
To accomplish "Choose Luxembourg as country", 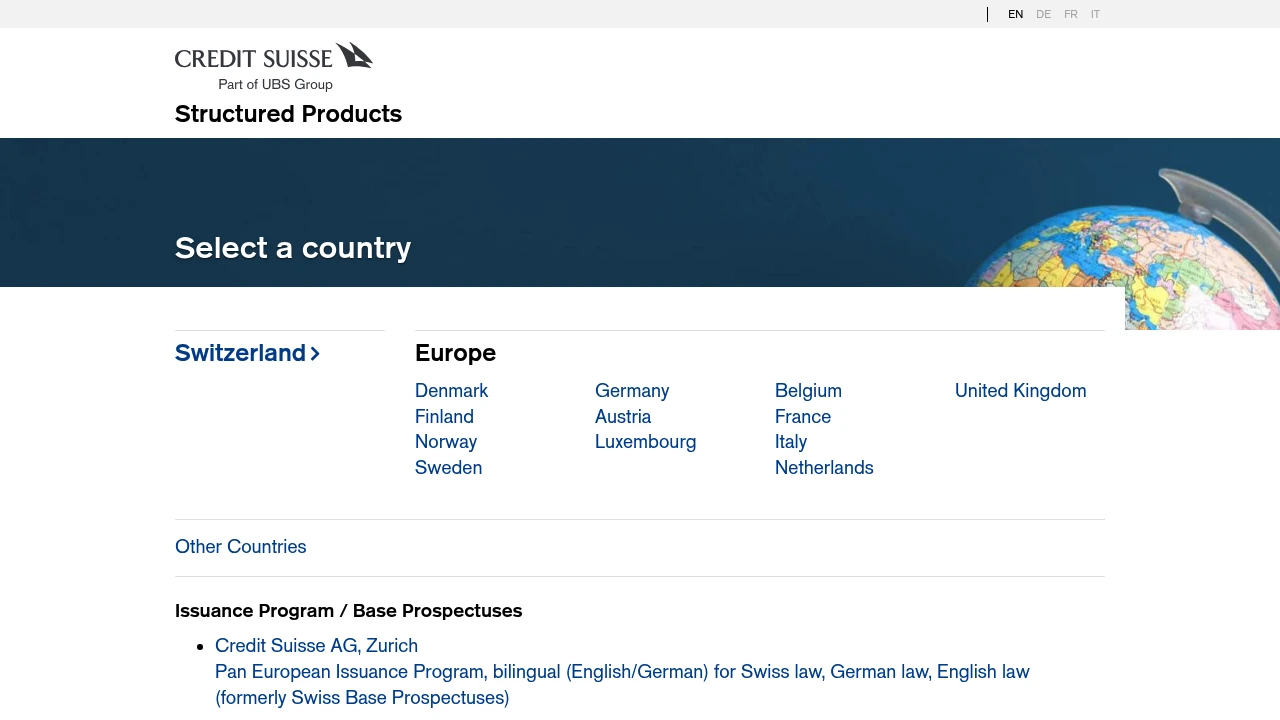I will [x=645, y=442].
